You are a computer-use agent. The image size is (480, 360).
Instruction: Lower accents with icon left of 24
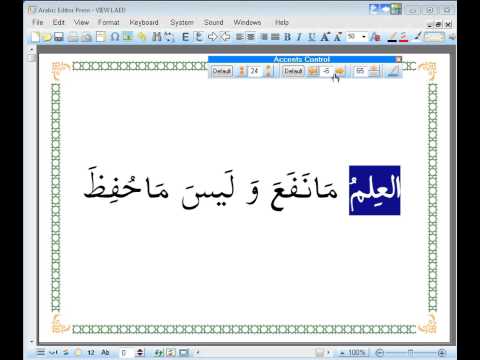[x=242, y=71]
